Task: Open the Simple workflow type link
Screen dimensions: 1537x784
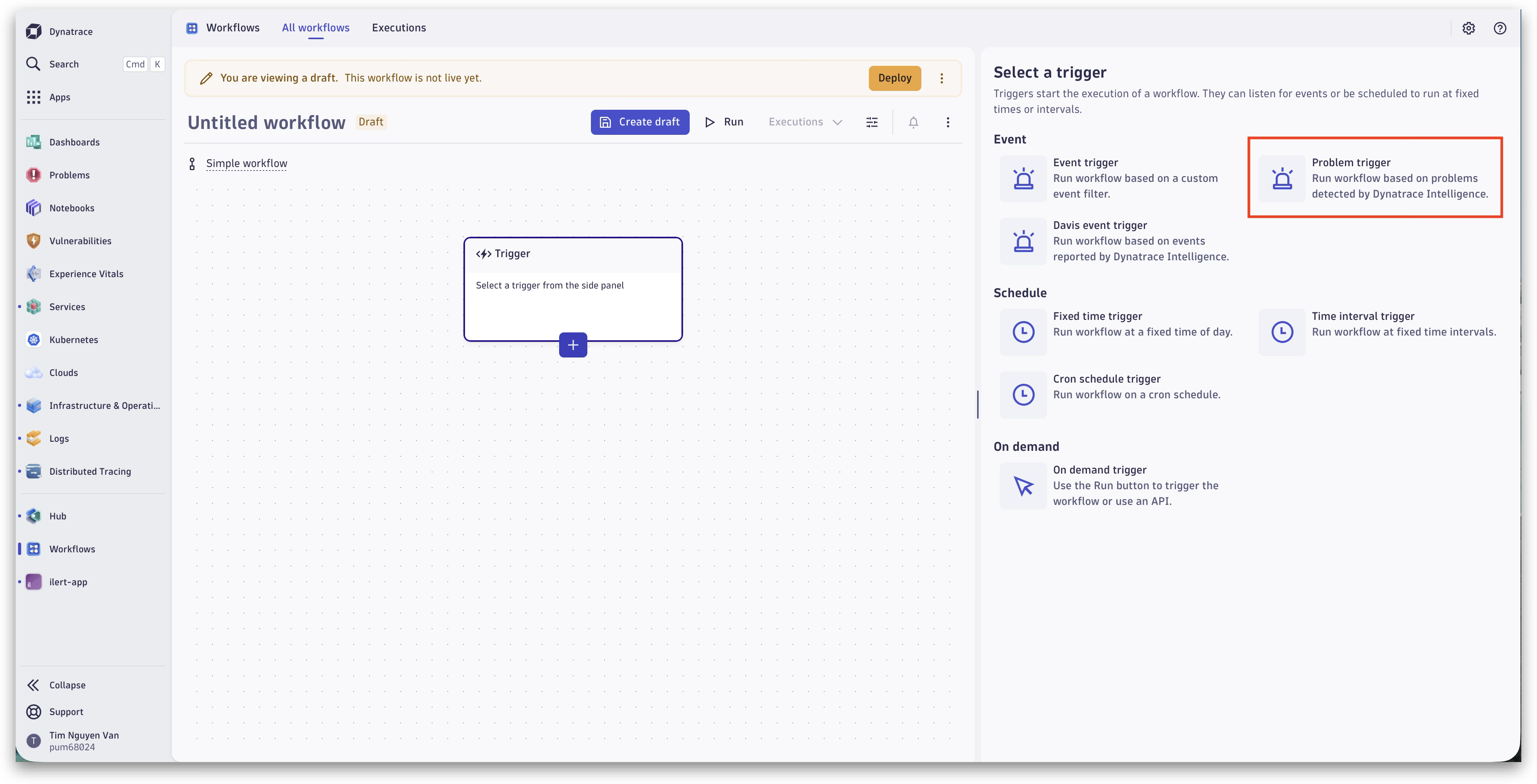Action: (246, 163)
